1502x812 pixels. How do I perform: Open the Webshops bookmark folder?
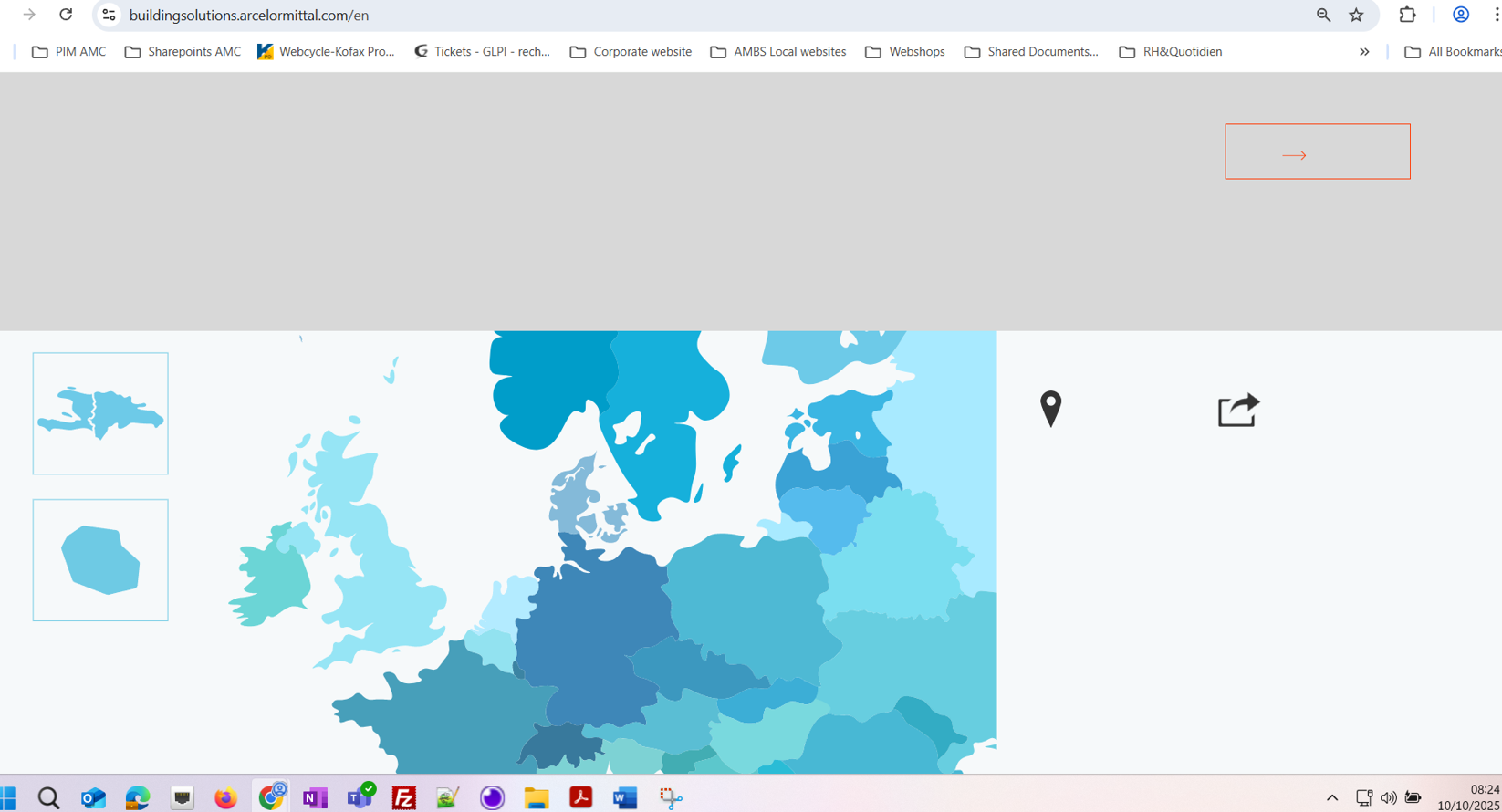[x=905, y=52]
